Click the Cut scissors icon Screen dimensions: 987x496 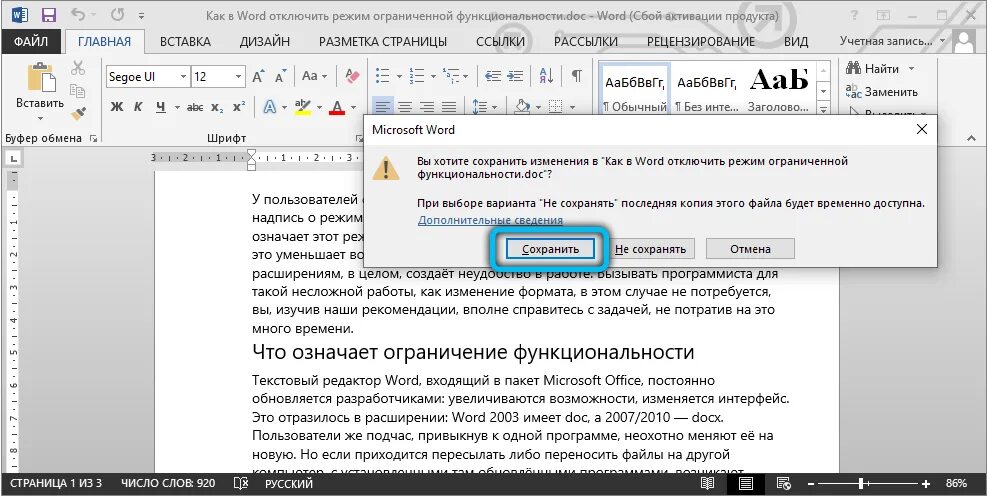click(78, 67)
